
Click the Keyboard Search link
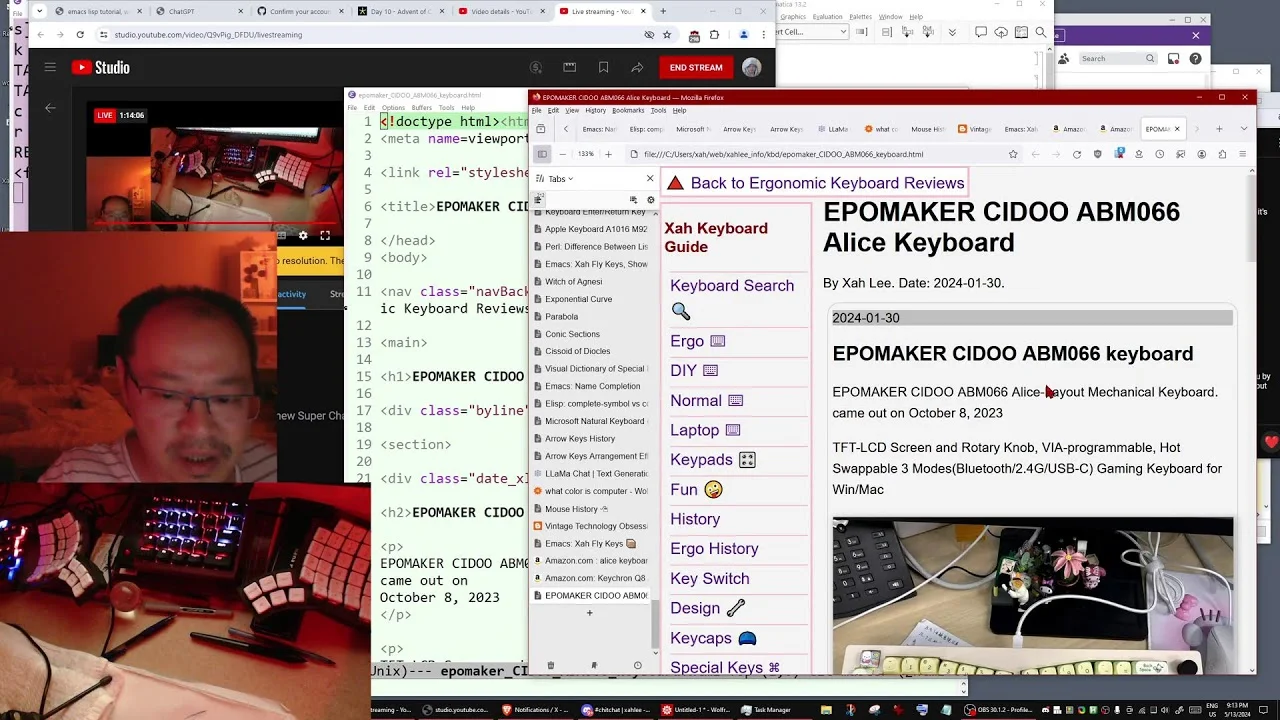pyautogui.click(x=732, y=286)
